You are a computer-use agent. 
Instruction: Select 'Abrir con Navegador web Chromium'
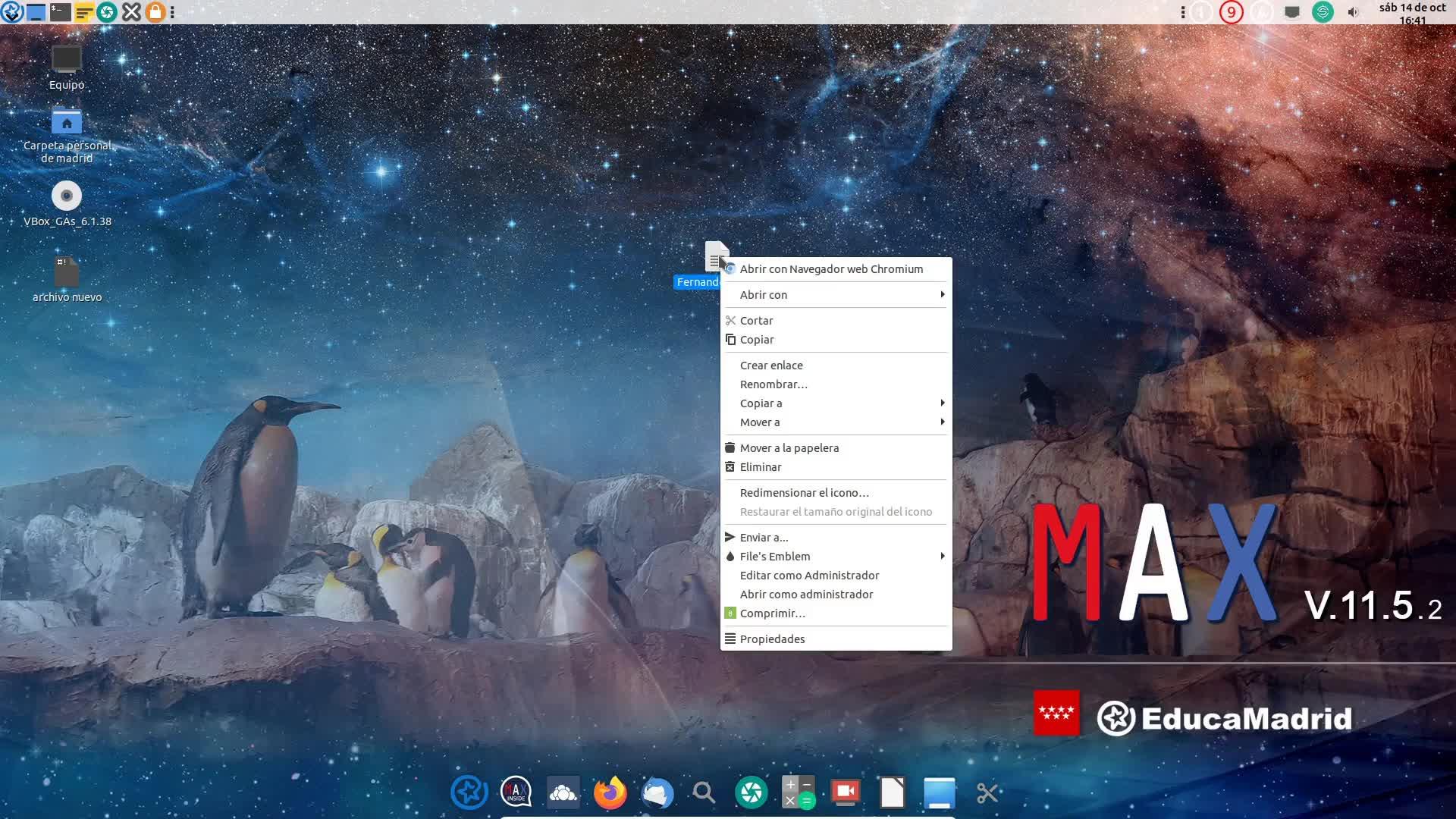831,268
